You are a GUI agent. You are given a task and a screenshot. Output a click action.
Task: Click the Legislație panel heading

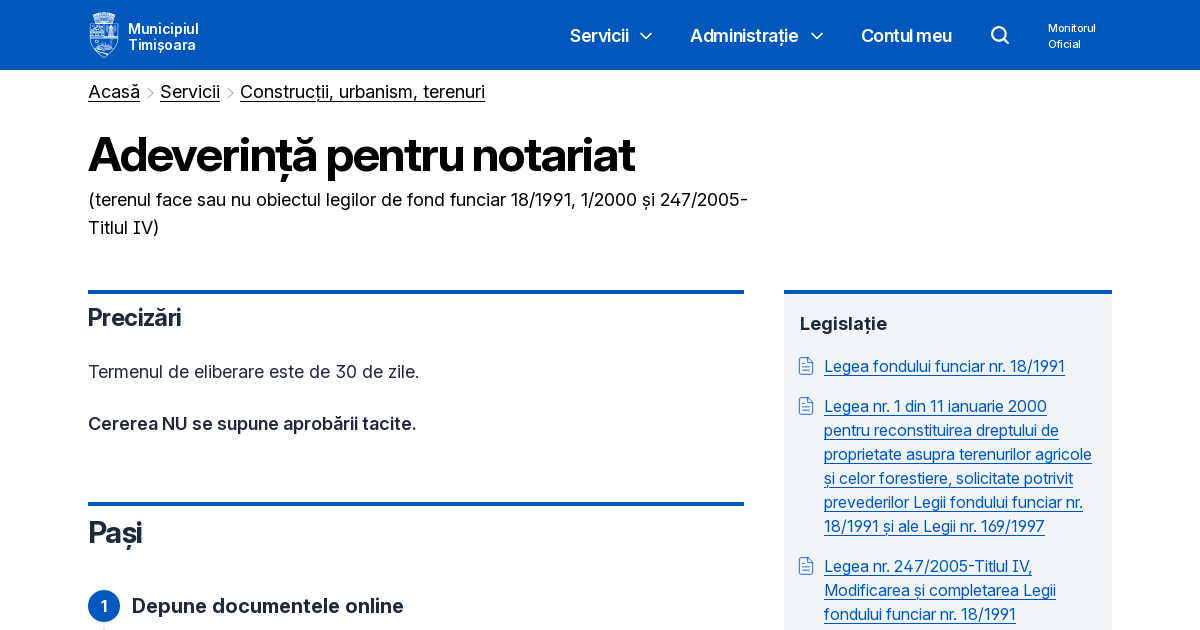(x=843, y=324)
